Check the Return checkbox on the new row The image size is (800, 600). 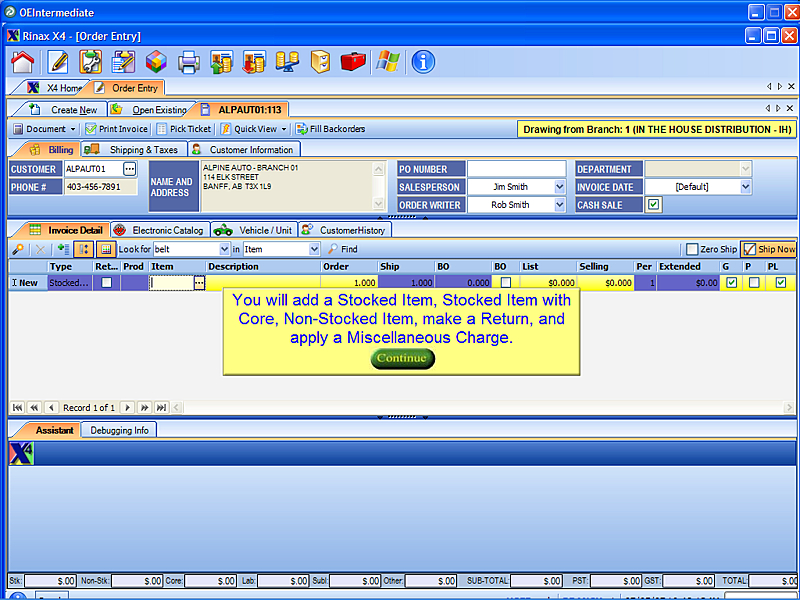(107, 283)
